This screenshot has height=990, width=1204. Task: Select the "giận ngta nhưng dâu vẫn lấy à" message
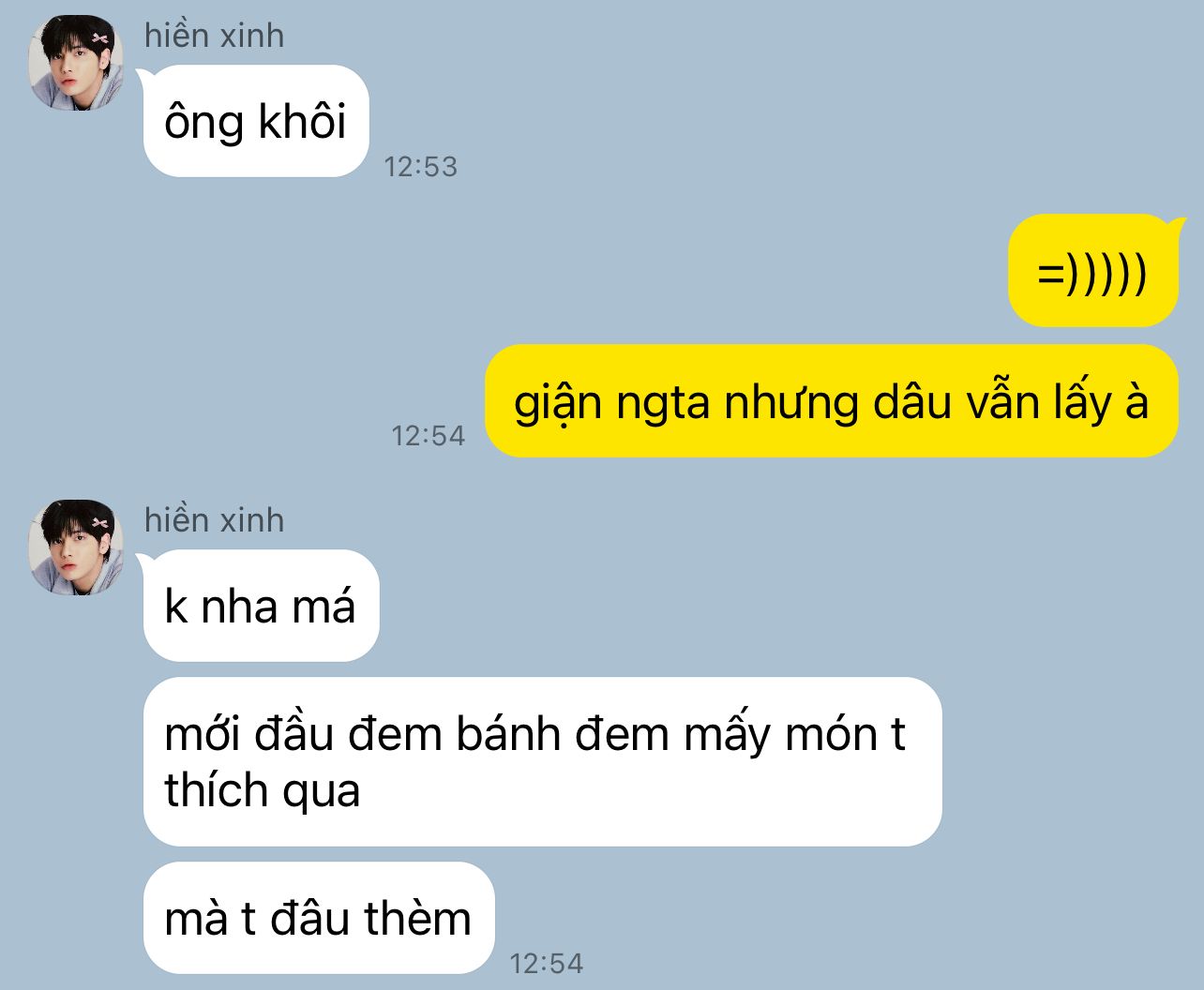pyautogui.click(x=832, y=401)
